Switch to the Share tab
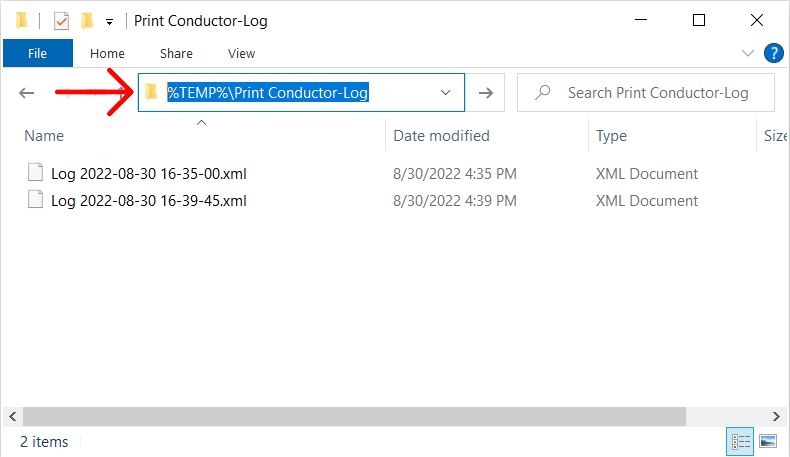The height and width of the screenshot is (457, 790). [176, 53]
